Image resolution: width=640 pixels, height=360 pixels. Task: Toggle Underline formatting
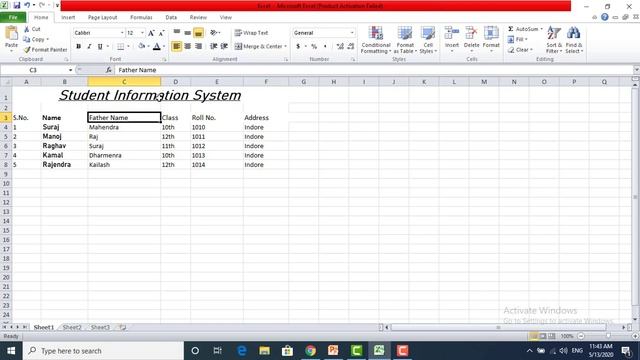100,47
